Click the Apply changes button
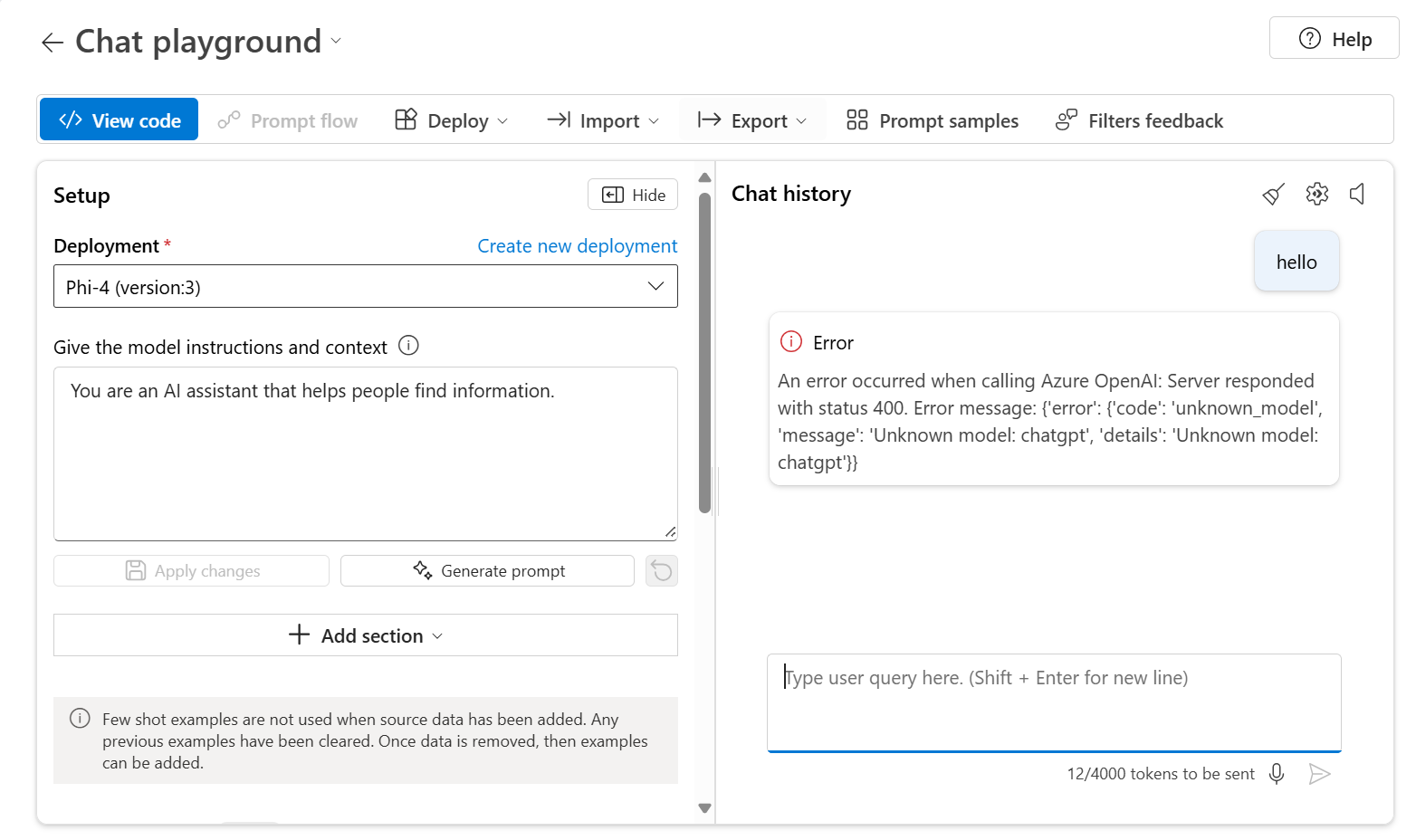Viewport: 1416px width, 840px height. tap(191, 570)
